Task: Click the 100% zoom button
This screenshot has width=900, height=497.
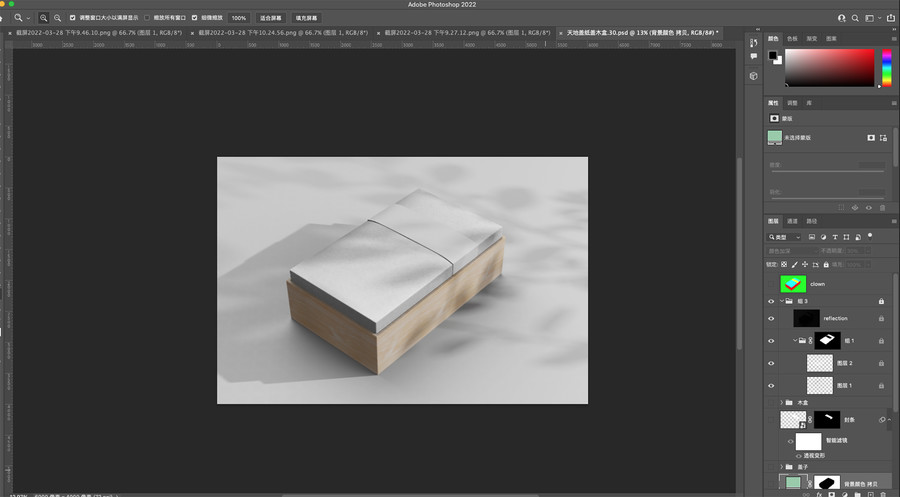Action: [x=239, y=18]
